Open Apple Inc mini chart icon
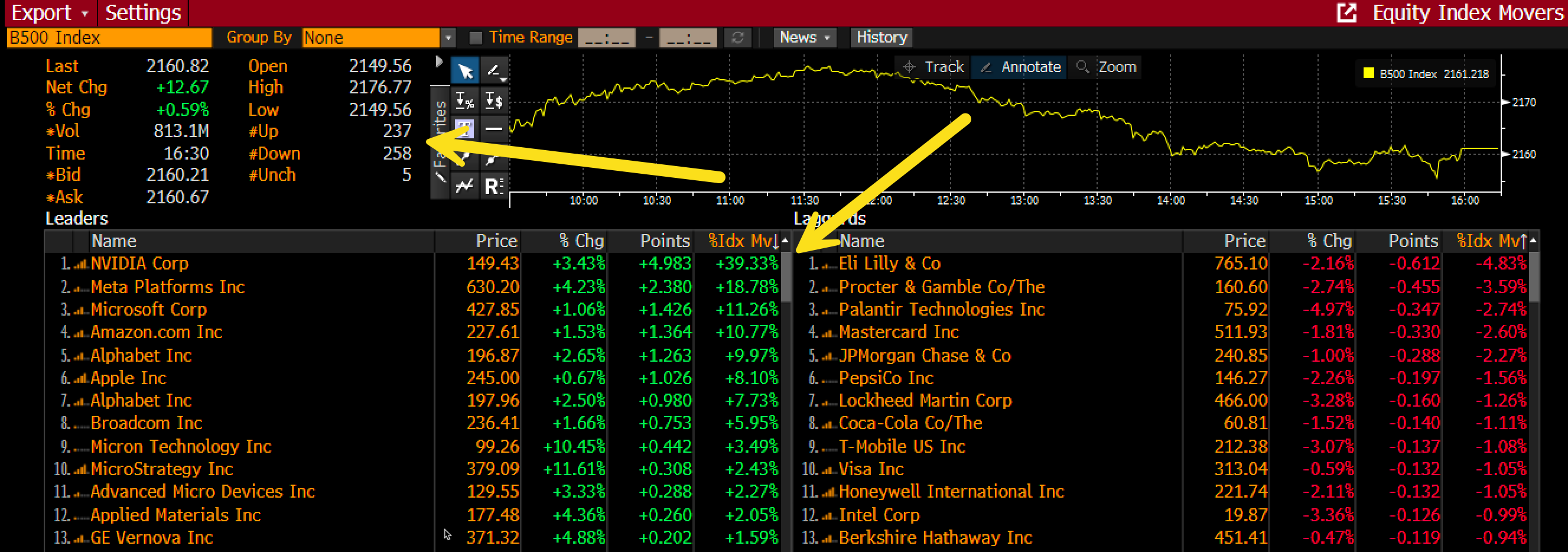 point(80,379)
